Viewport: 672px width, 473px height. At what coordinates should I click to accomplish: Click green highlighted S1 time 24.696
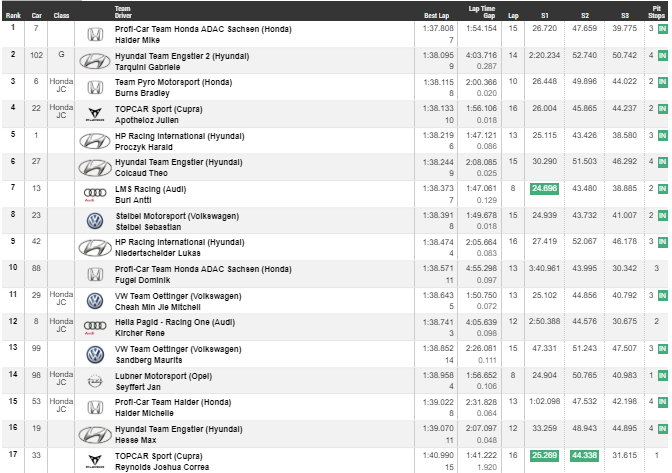tap(544, 189)
